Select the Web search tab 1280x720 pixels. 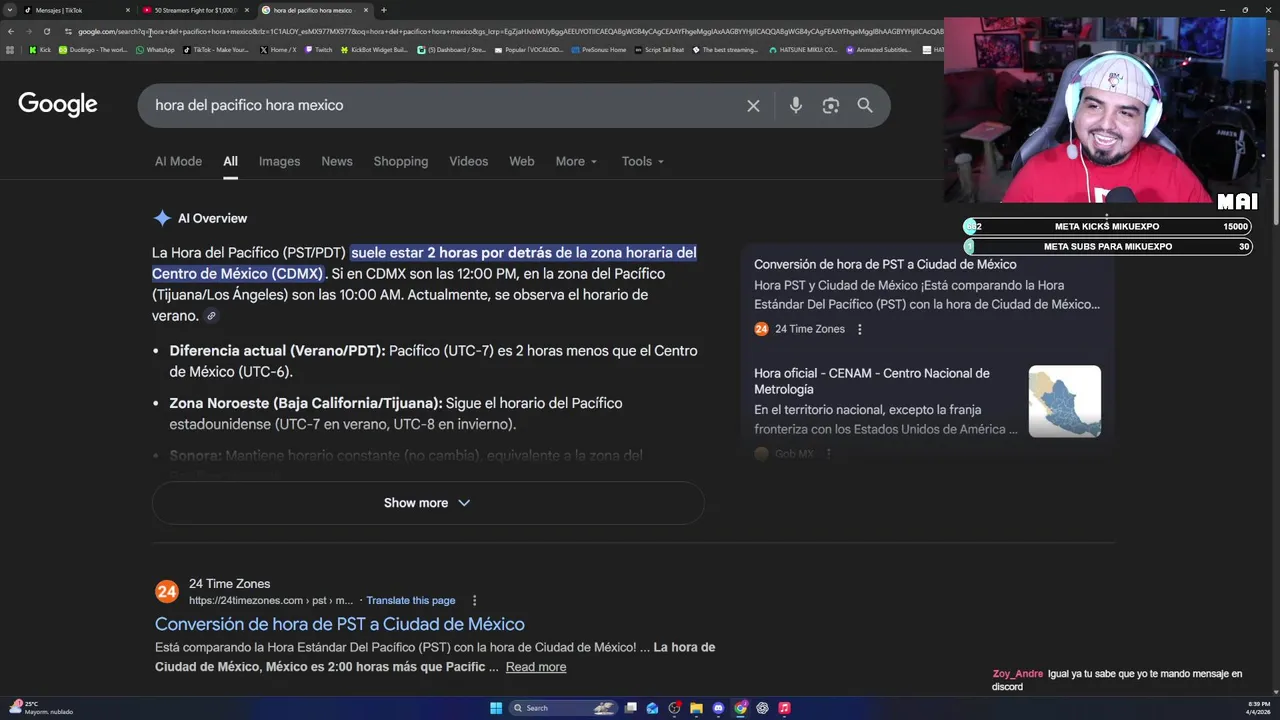pos(522,161)
